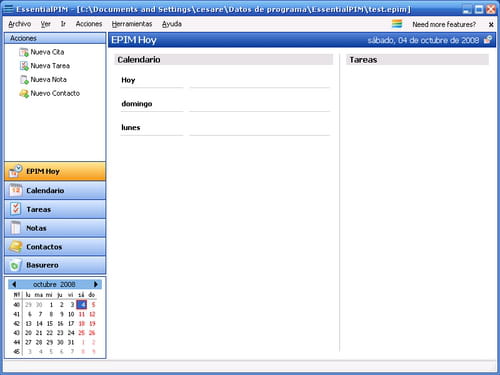The image size is (500, 375).
Task: Click the EPIM Hoy clock icon
Action: (x=15, y=171)
